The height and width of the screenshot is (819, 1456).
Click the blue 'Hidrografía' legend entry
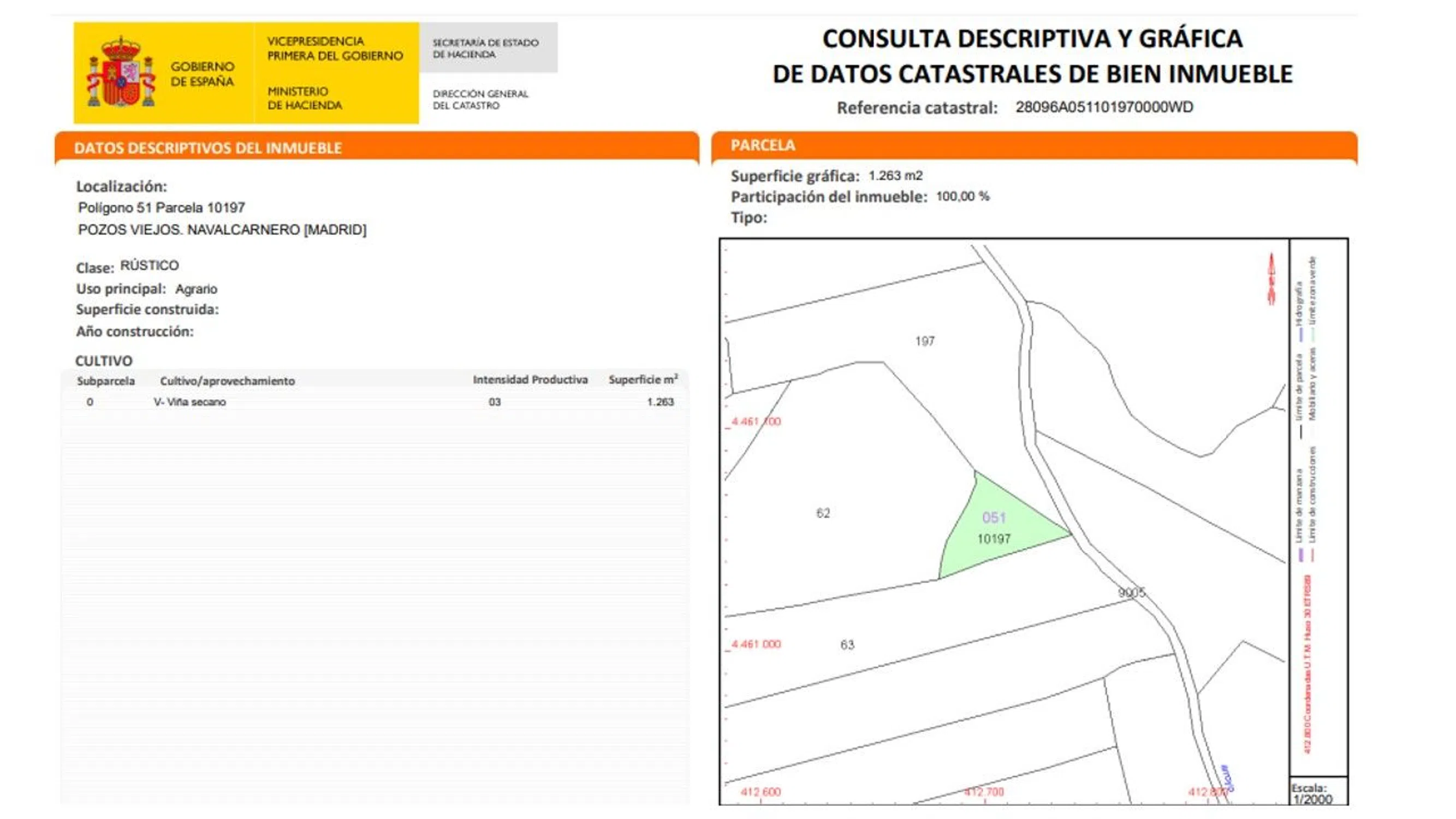pos(1299,312)
